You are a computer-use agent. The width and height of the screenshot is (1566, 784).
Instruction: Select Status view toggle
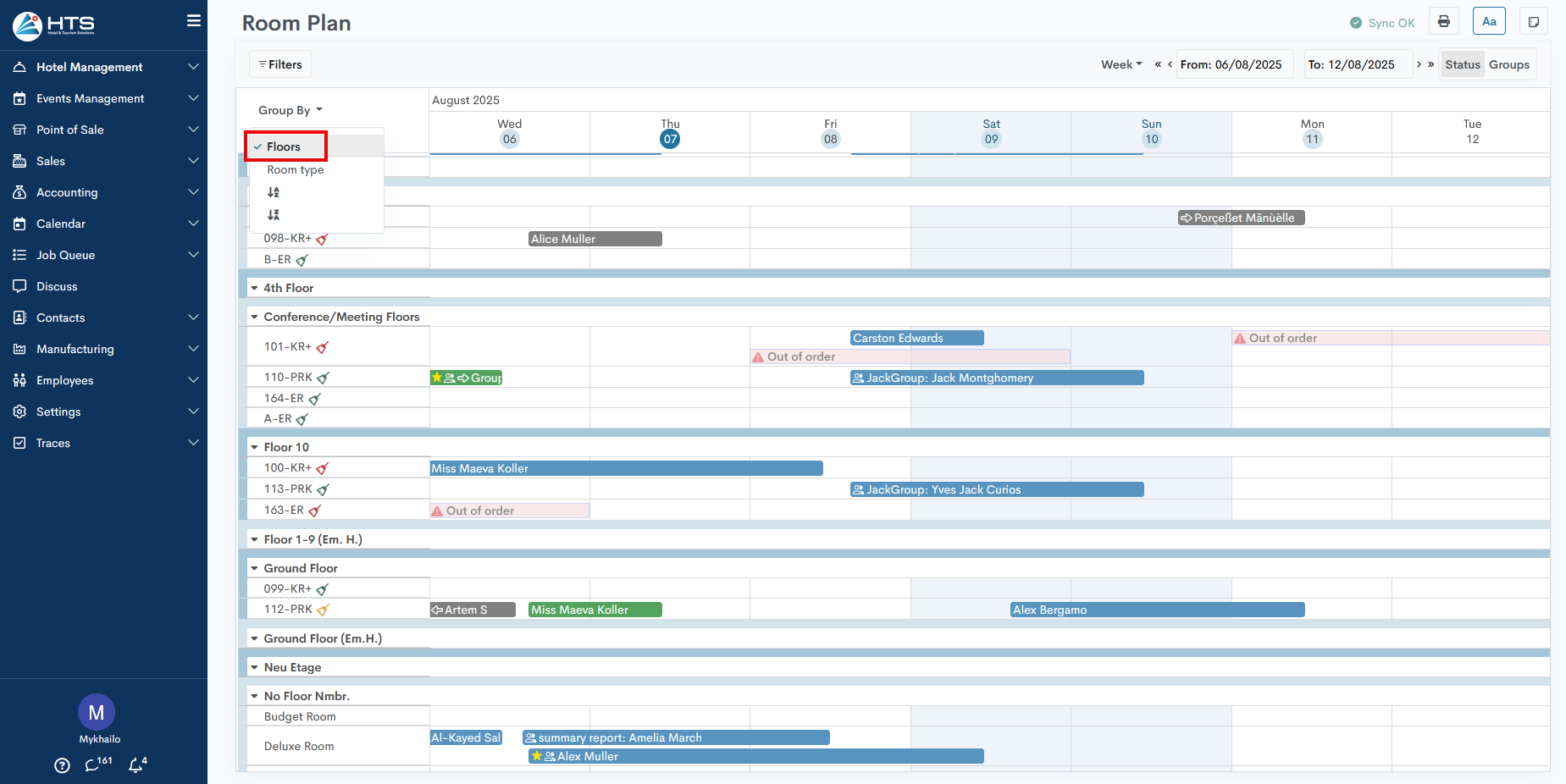pyautogui.click(x=1462, y=64)
